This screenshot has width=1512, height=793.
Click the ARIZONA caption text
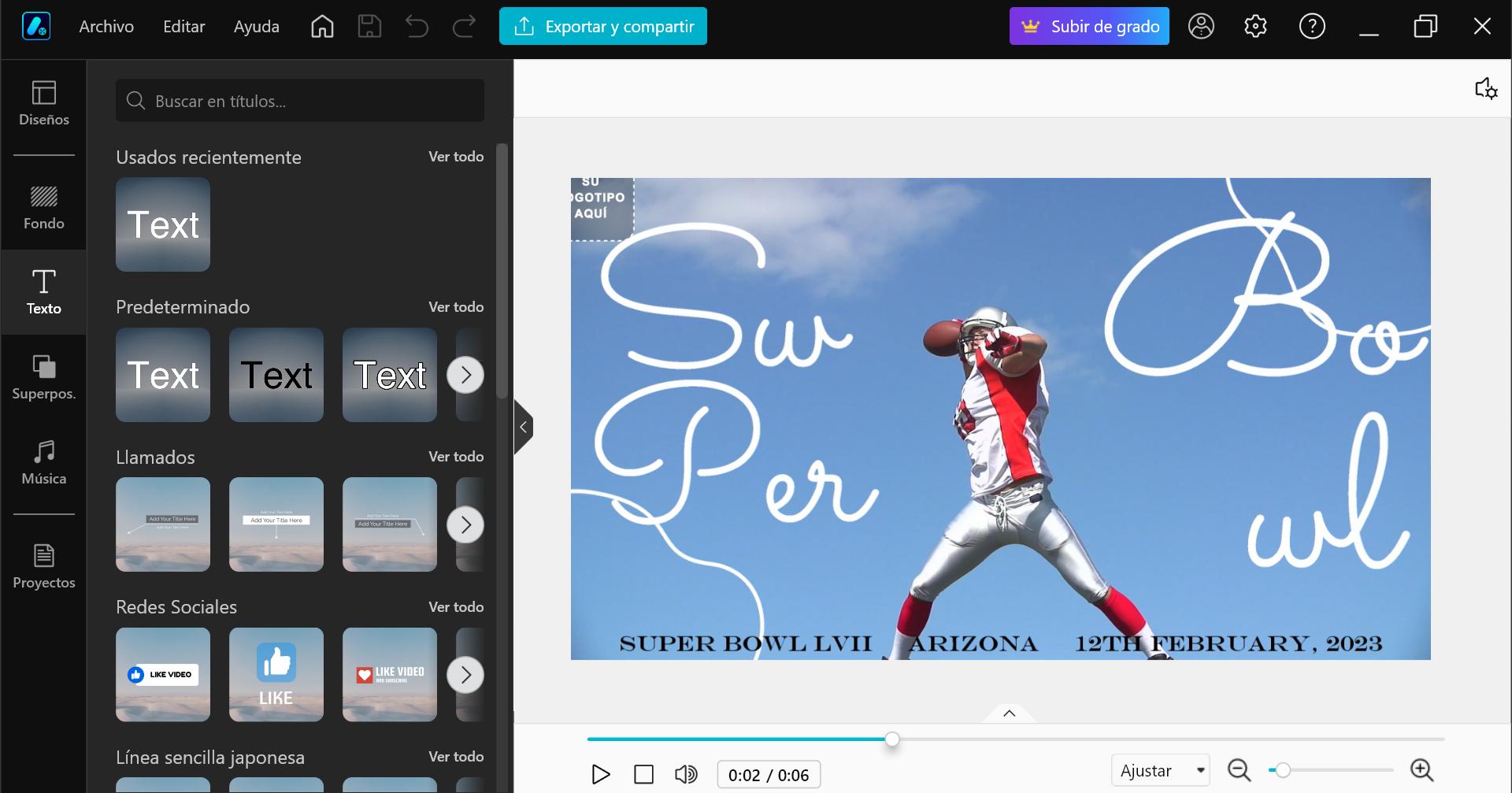973,644
